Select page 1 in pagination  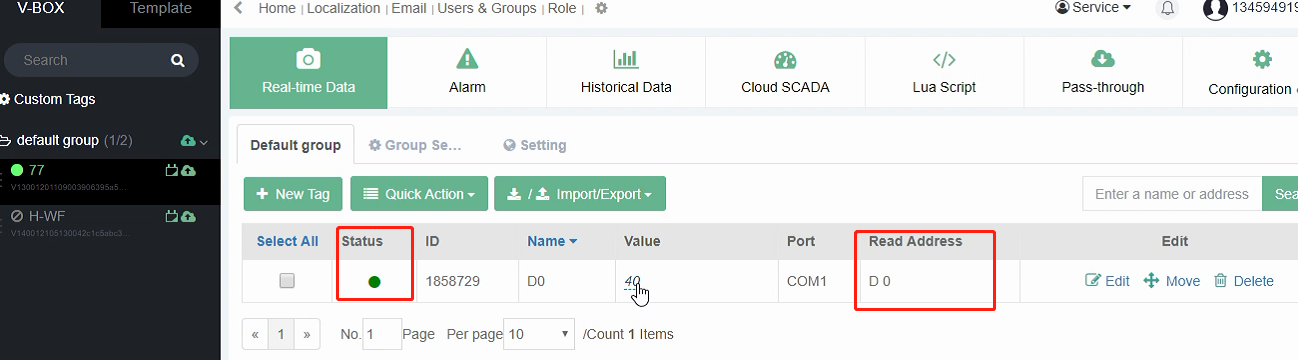click(x=281, y=334)
